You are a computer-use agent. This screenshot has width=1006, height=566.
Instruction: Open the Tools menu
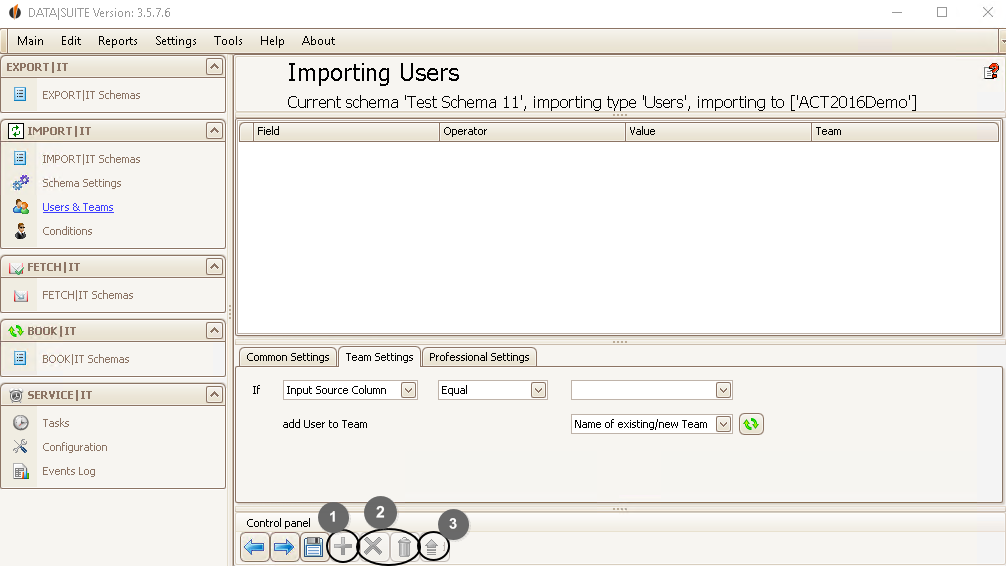(228, 40)
